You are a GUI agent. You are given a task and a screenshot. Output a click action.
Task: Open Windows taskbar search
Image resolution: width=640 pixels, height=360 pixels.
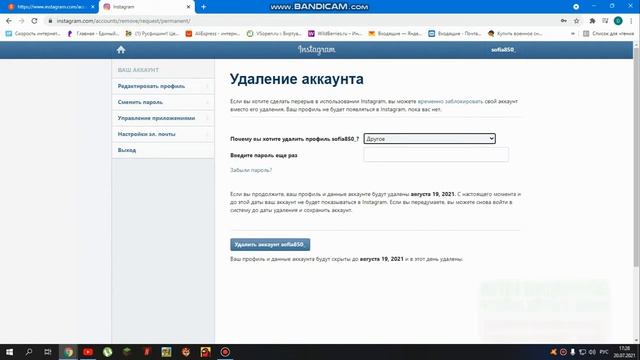(29, 352)
